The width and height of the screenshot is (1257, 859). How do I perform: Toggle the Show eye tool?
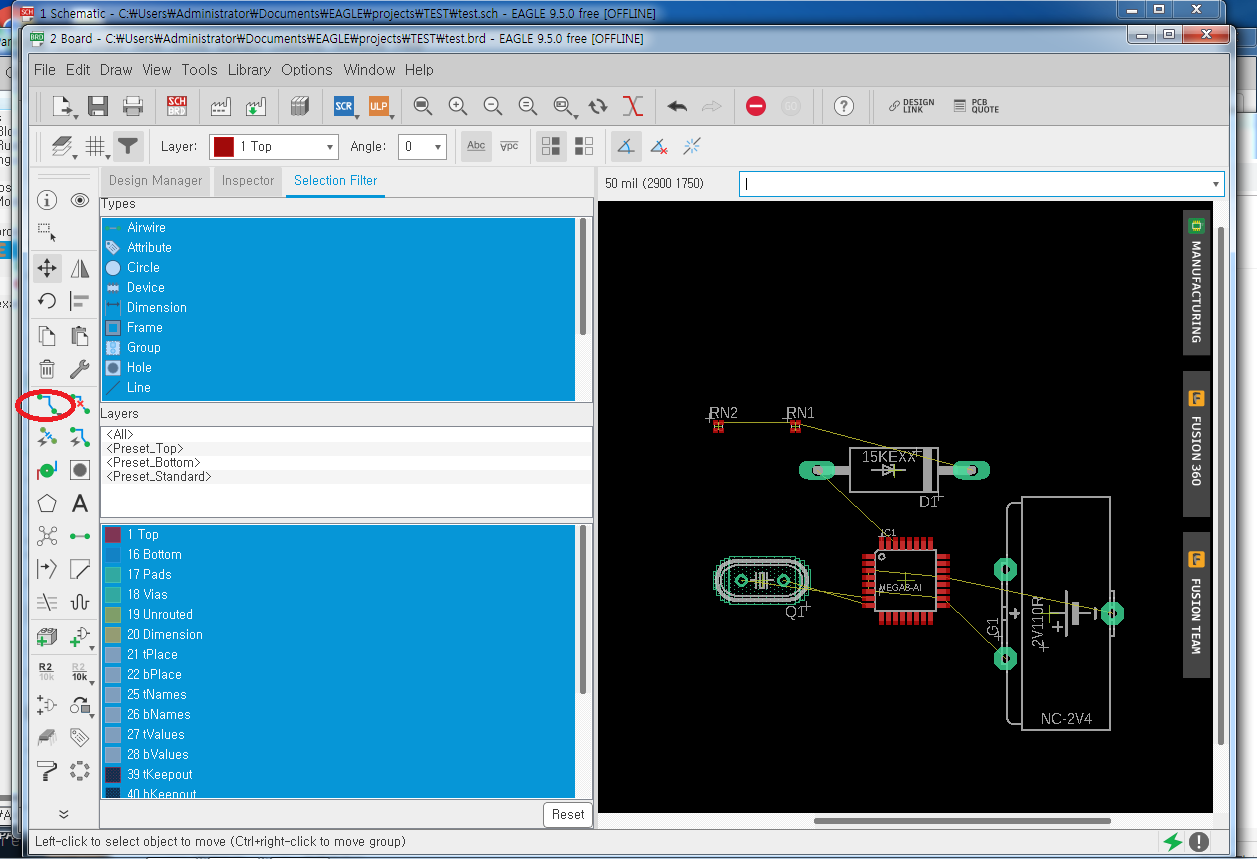(80, 200)
